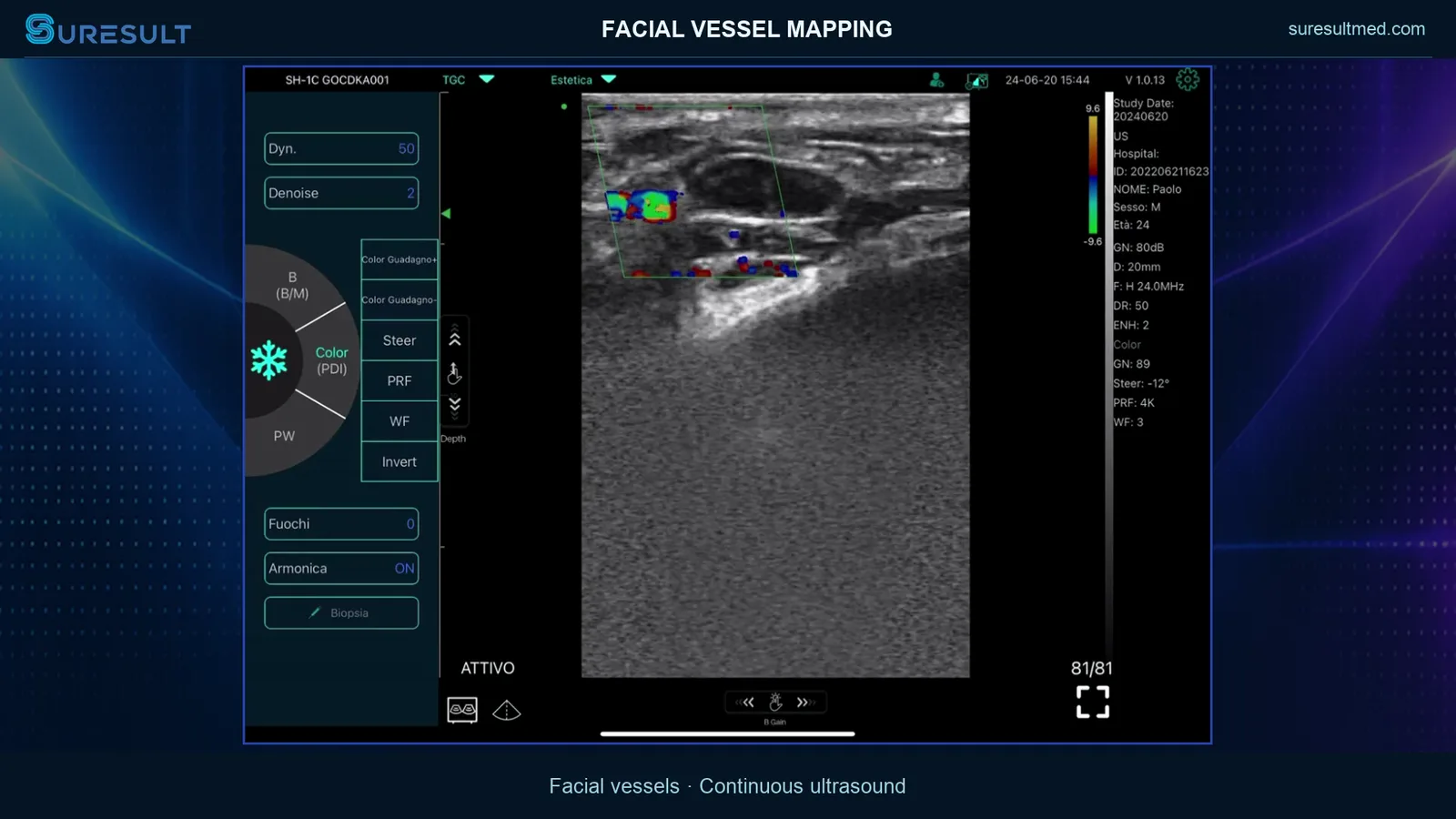The image size is (1456, 819).
Task: Open the dual-image layout icon
Action: pyautogui.click(x=462, y=710)
